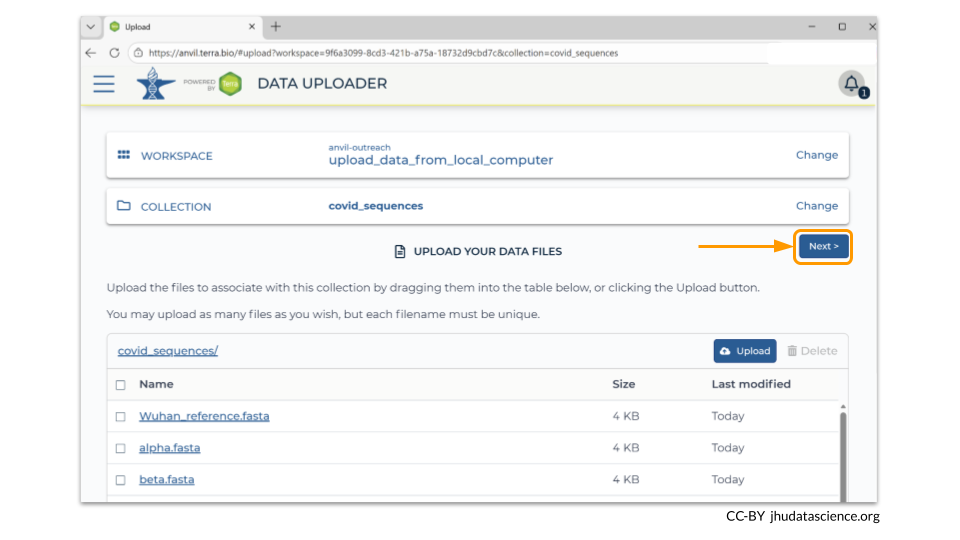
Task: Reload the page with refresh icon
Action: point(114,53)
